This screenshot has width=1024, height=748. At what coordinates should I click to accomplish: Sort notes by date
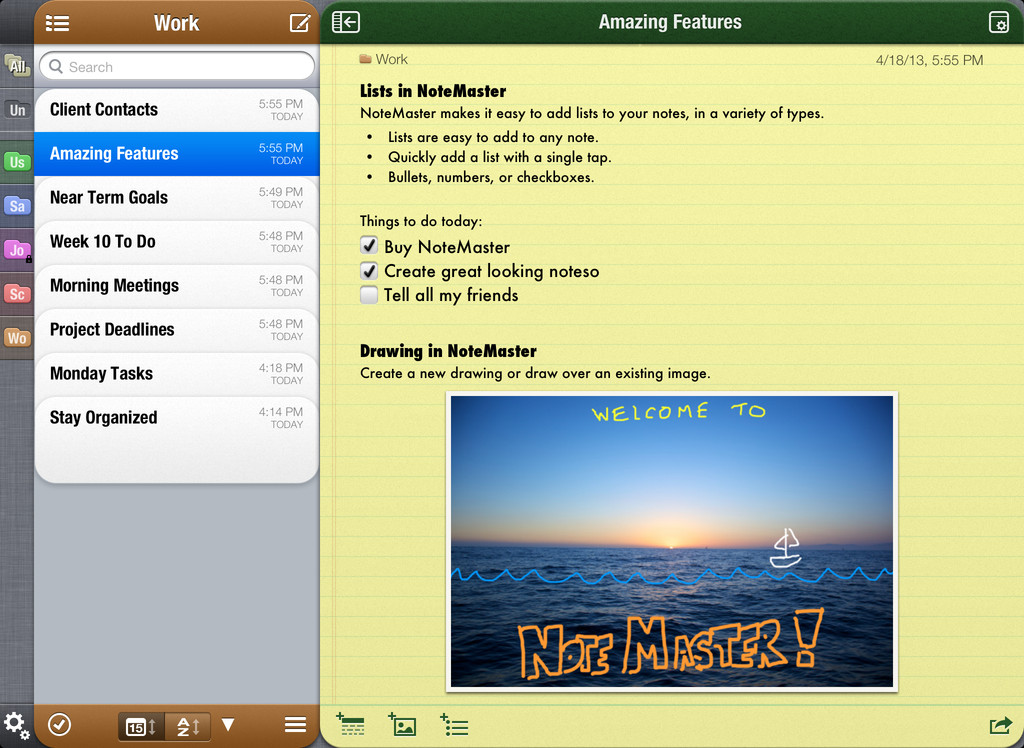[141, 726]
